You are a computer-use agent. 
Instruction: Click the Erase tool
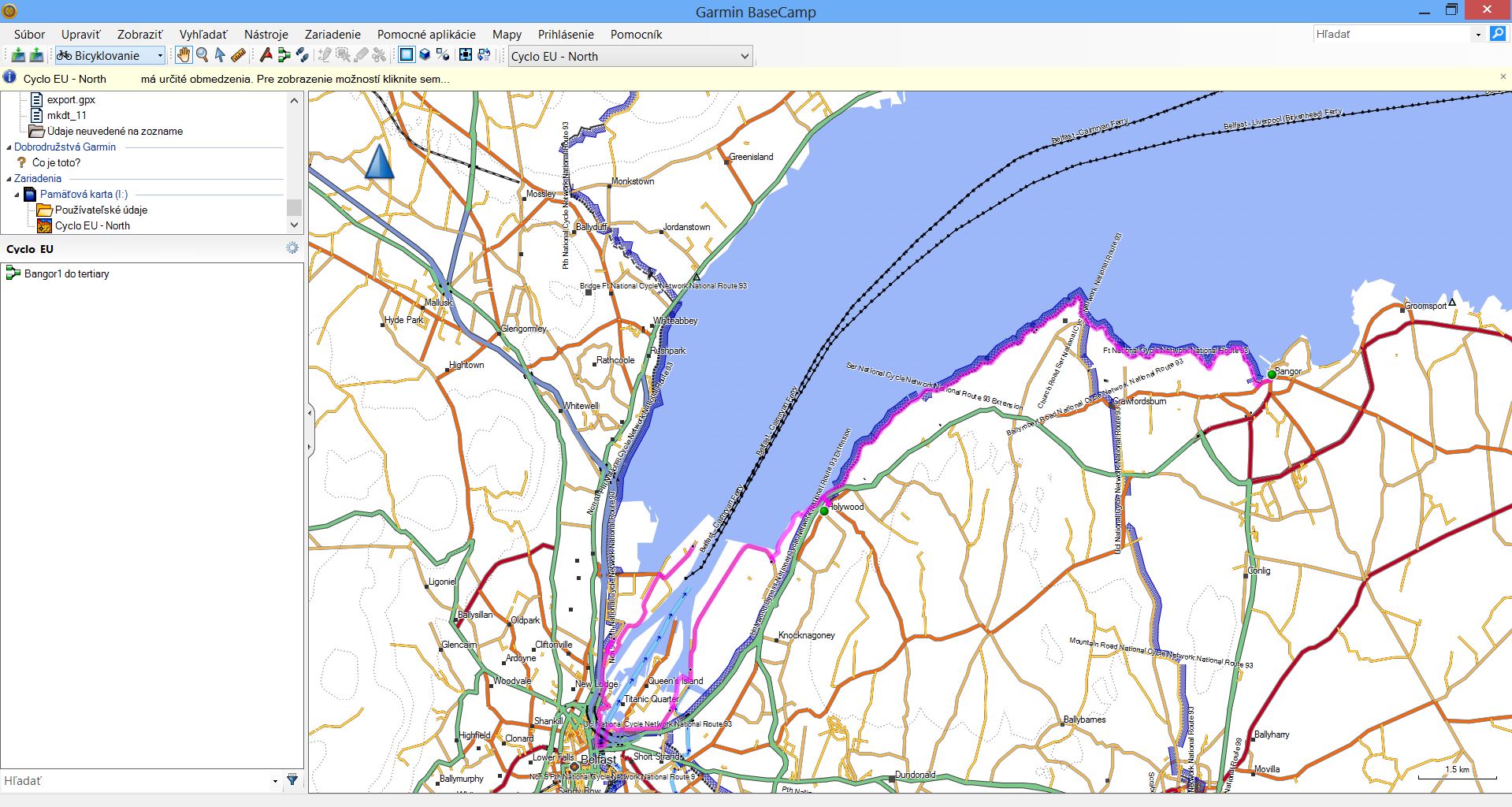(x=361, y=55)
